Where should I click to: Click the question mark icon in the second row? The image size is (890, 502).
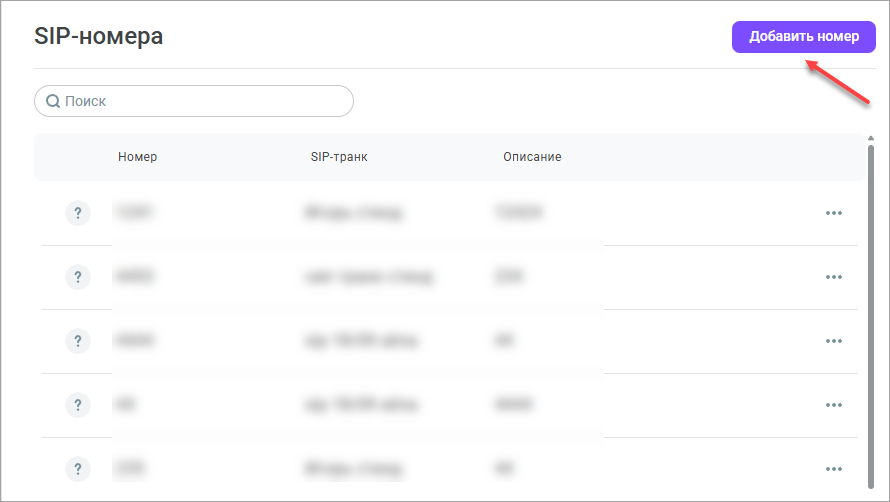tap(78, 277)
